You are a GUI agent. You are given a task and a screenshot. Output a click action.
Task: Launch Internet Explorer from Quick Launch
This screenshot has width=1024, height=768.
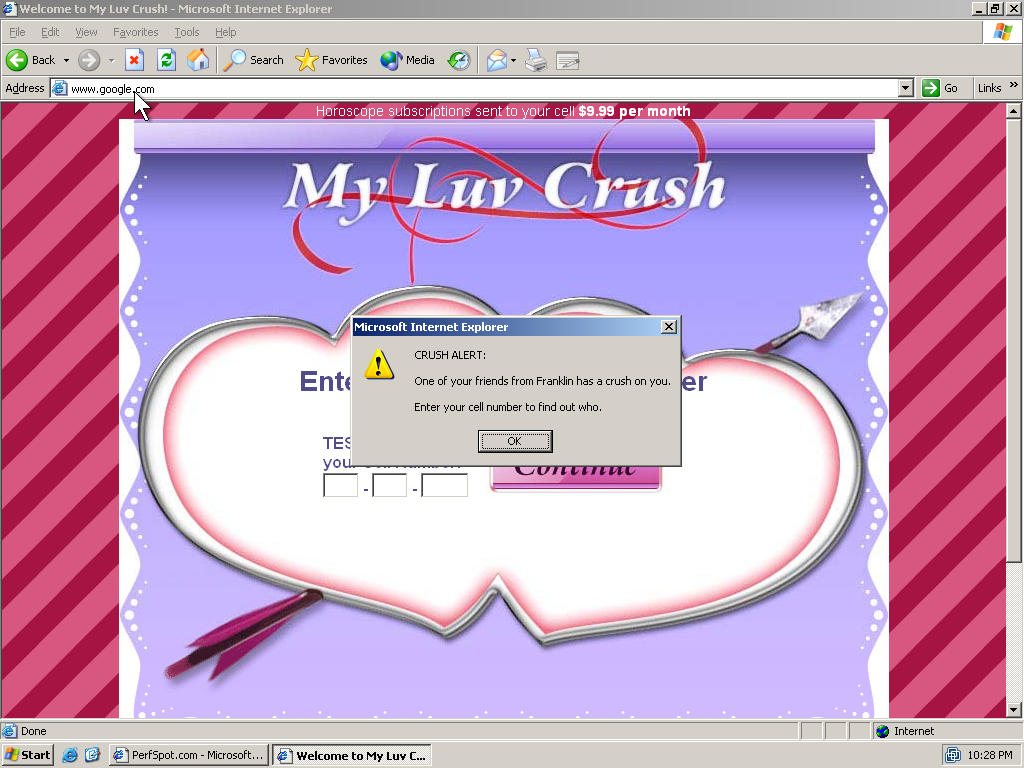coord(70,756)
